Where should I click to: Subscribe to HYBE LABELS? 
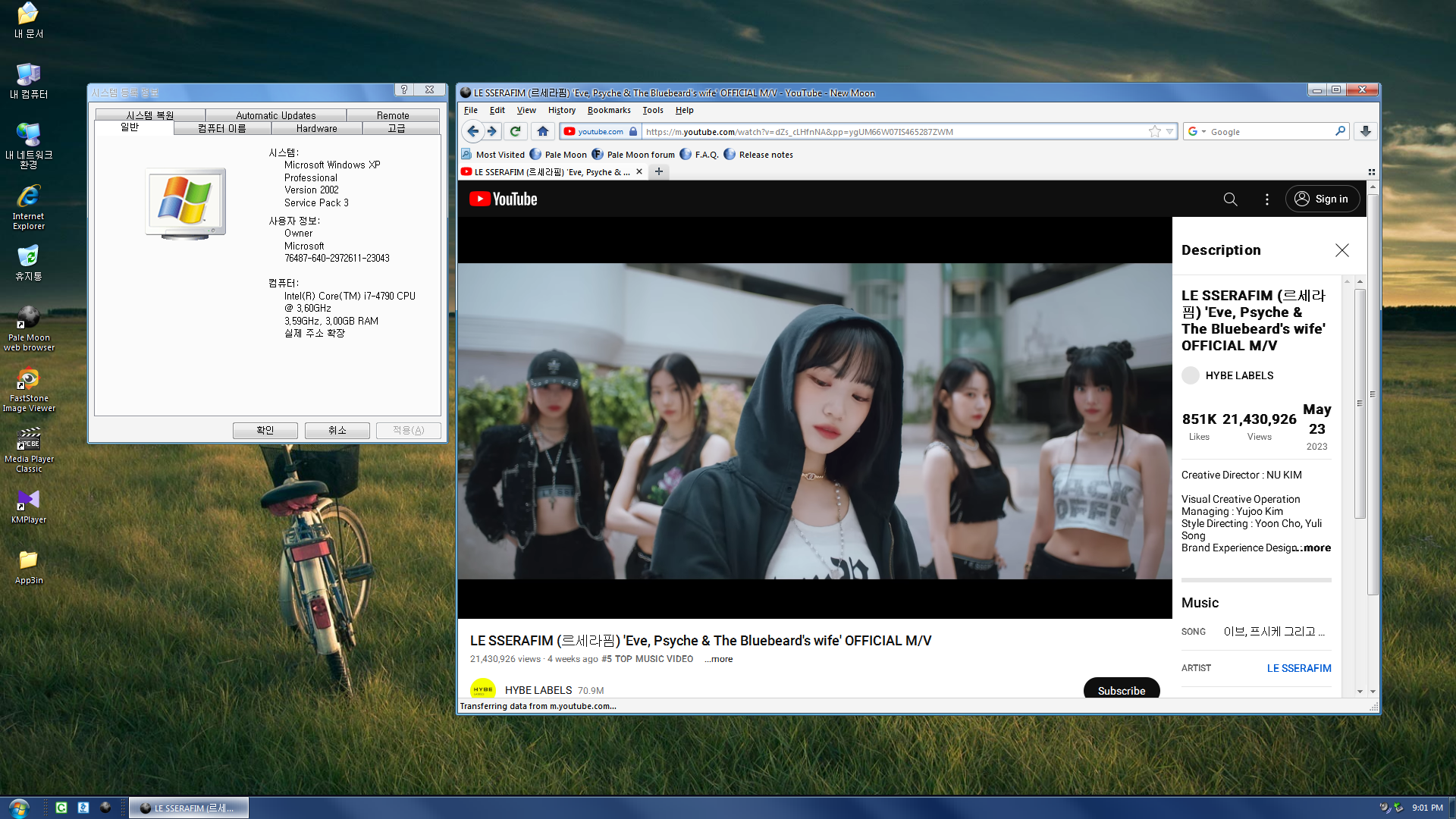[x=1122, y=689]
